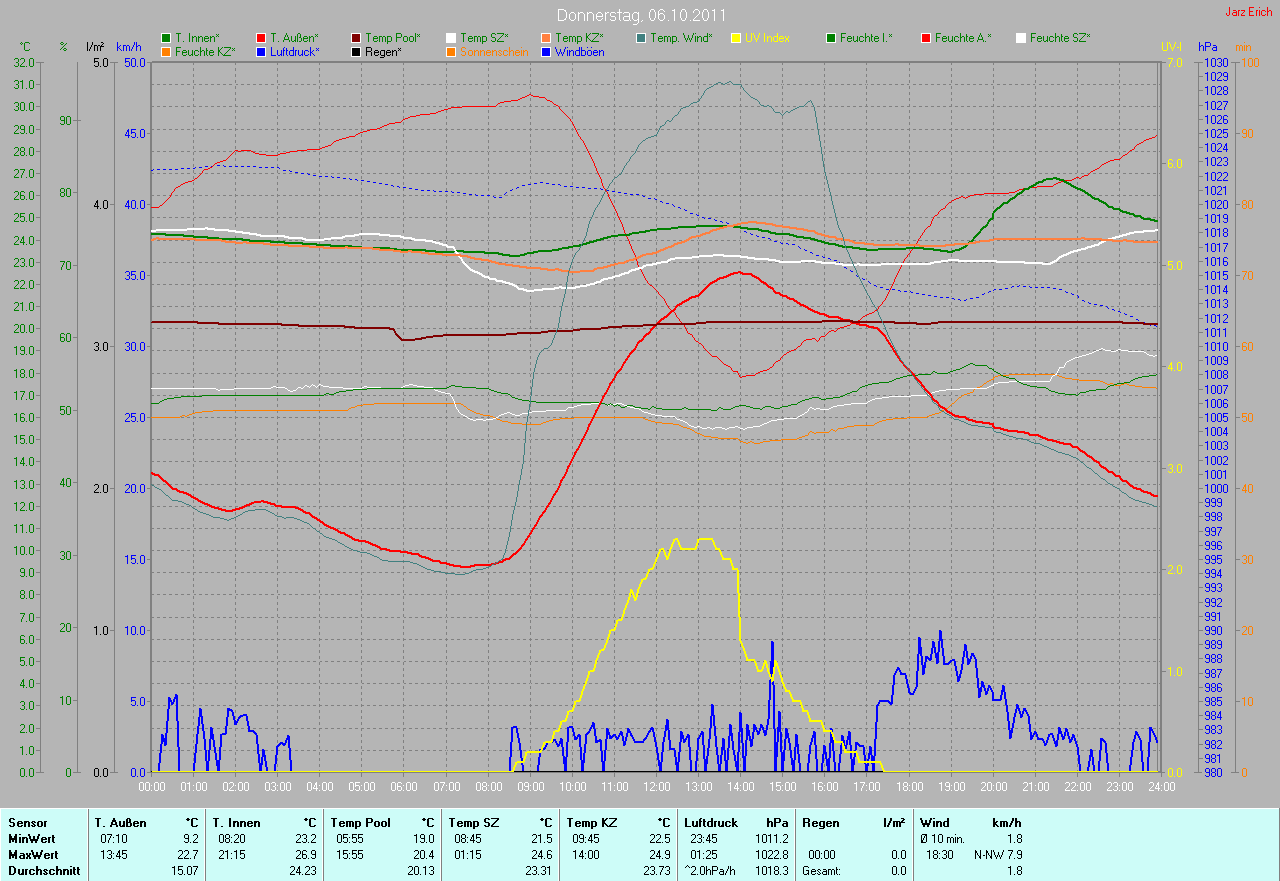
Task: Select the pool maximum value '20.4'
Action: [424, 855]
